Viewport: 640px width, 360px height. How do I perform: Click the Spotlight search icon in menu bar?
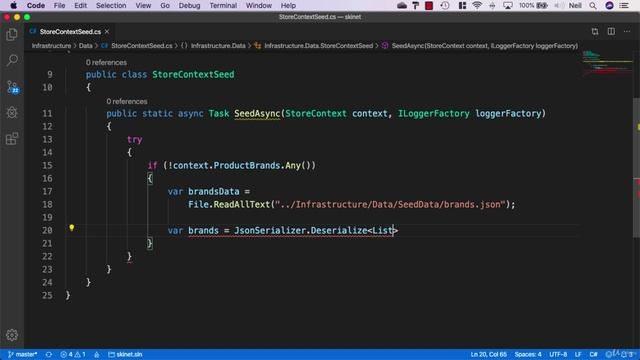pyautogui.click(x=593, y=5)
